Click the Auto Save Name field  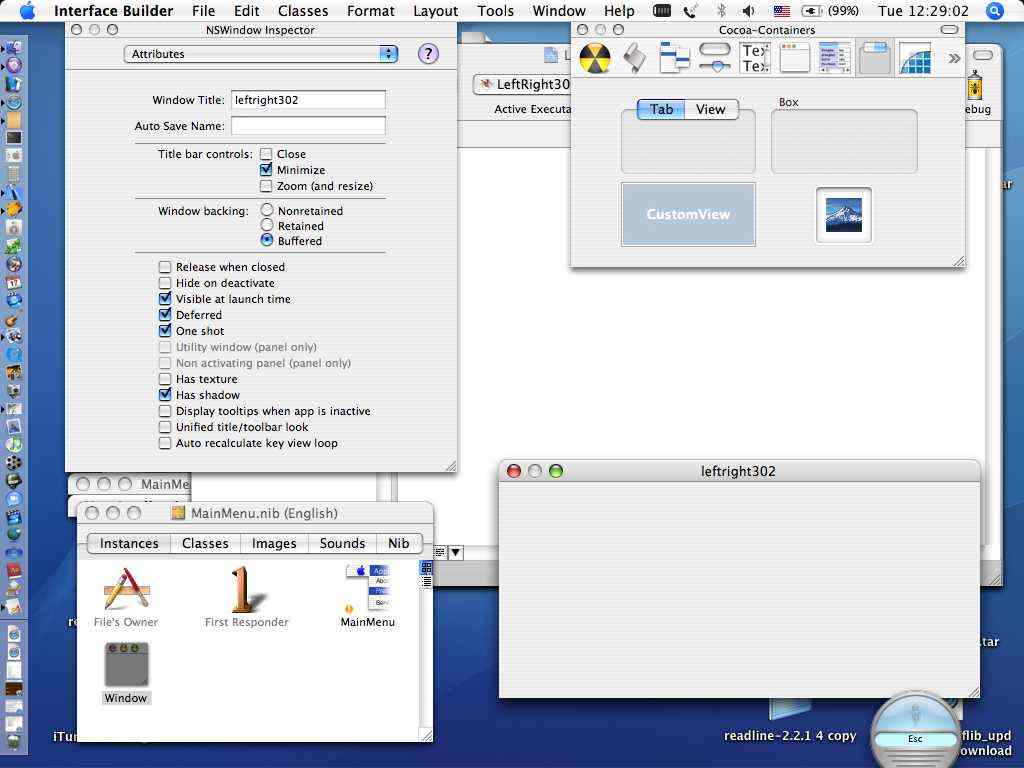coord(308,126)
